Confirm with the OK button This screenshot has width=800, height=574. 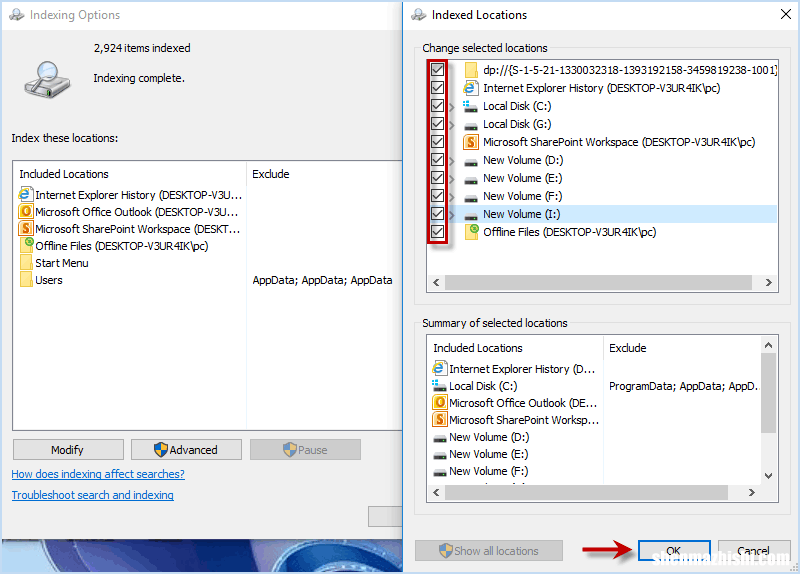coord(674,551)
